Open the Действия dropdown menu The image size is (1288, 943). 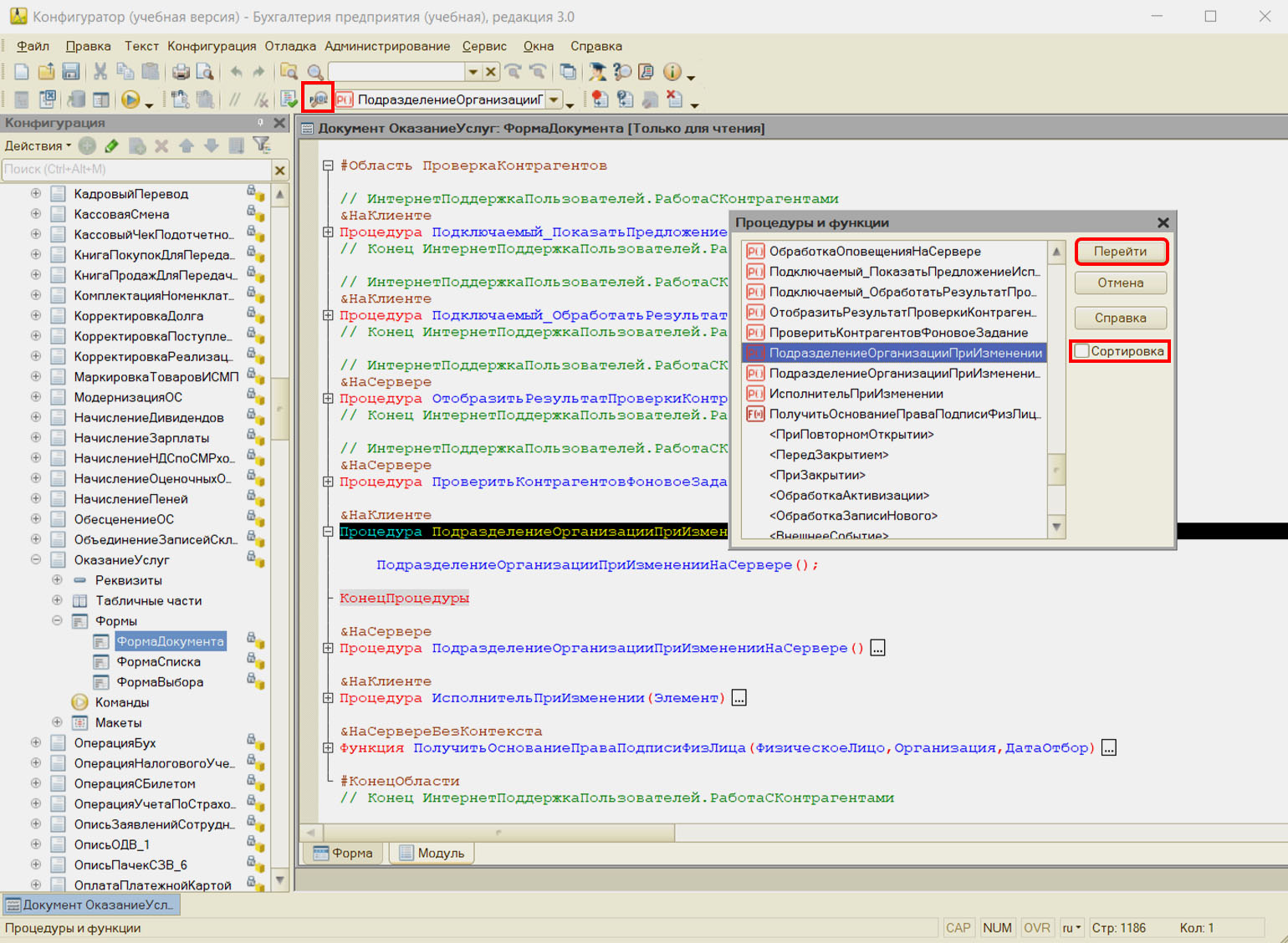pyautogui.click(x=38, y=145)
